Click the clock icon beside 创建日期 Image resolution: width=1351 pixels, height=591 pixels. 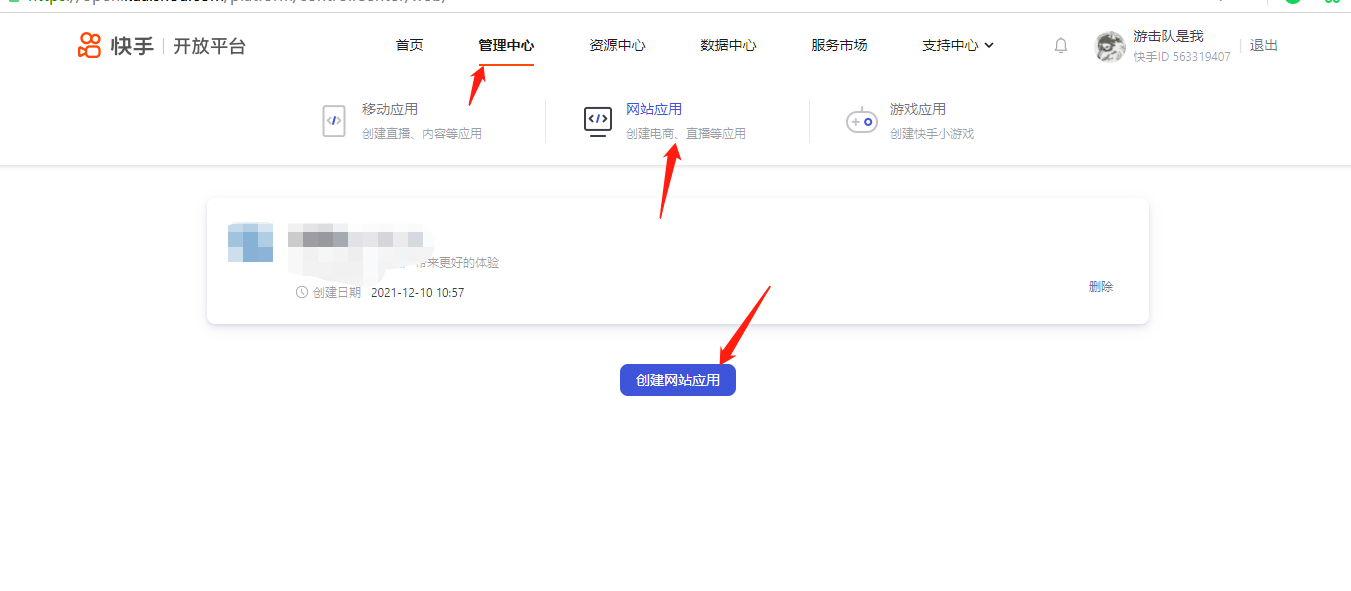click(x=302, y=293)
